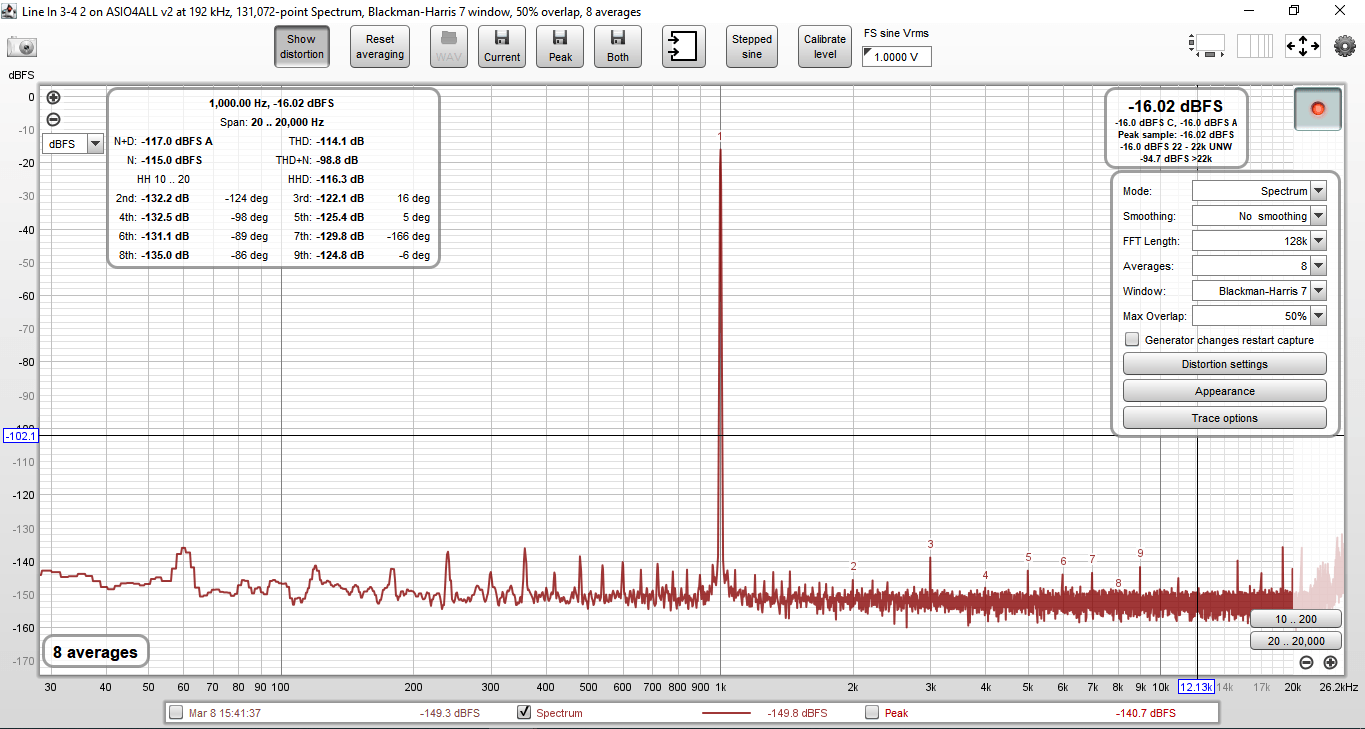Save the Current trace

click(502, 47)
